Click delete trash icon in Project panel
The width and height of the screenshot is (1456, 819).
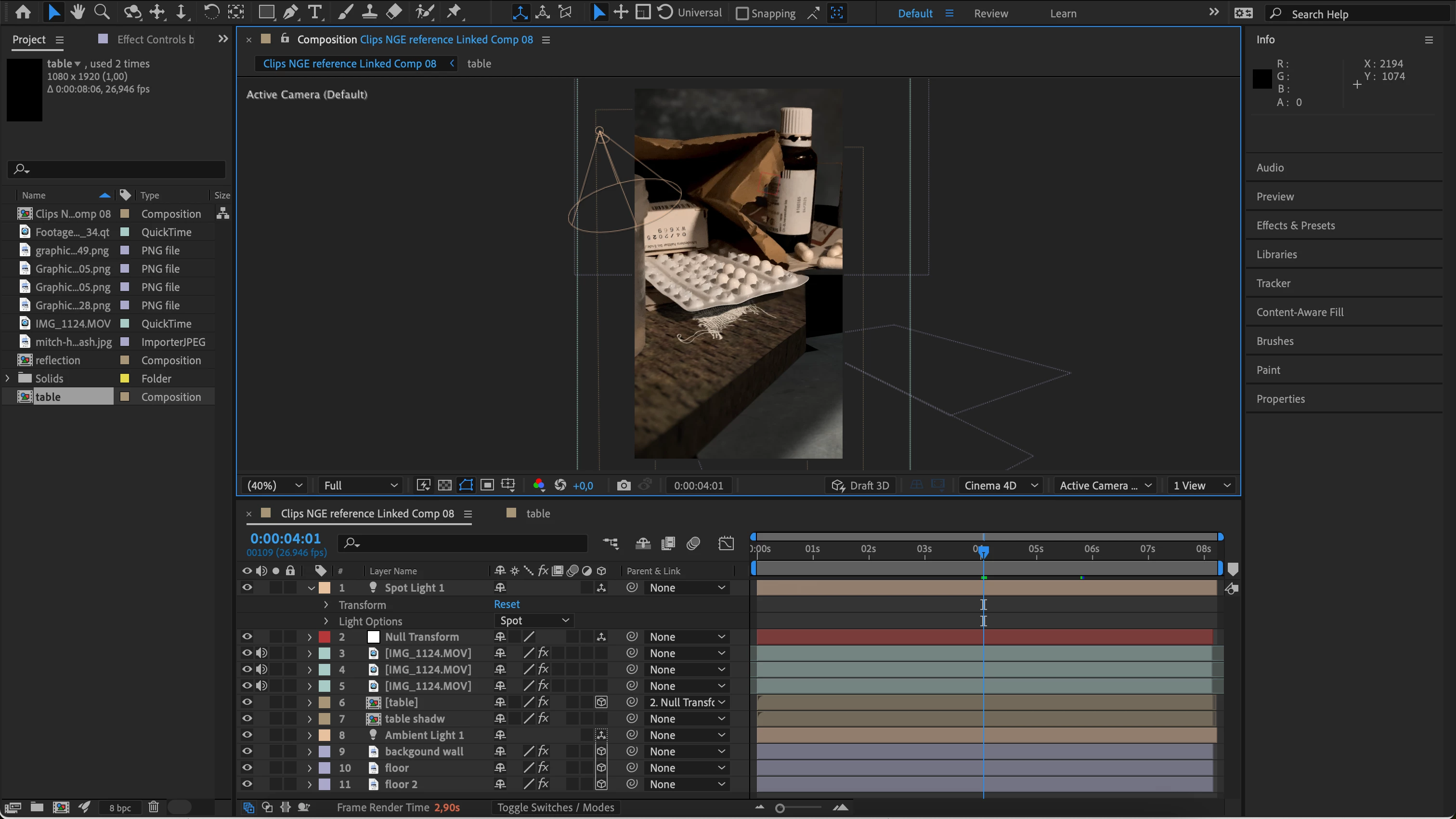(153, 806)
